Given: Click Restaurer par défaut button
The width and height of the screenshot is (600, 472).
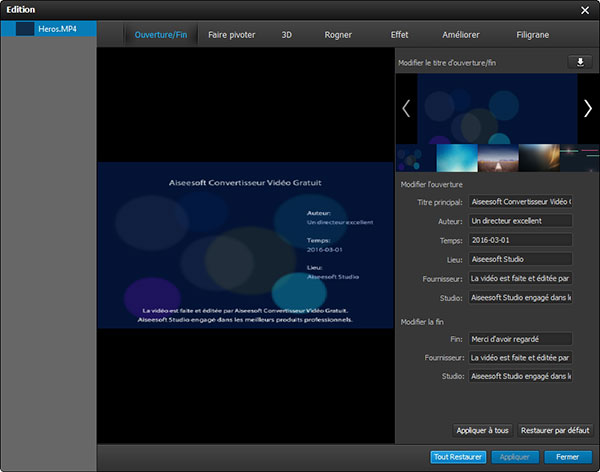Looking at the screenshot, I should pyautogui.click(x=555, y=430).
